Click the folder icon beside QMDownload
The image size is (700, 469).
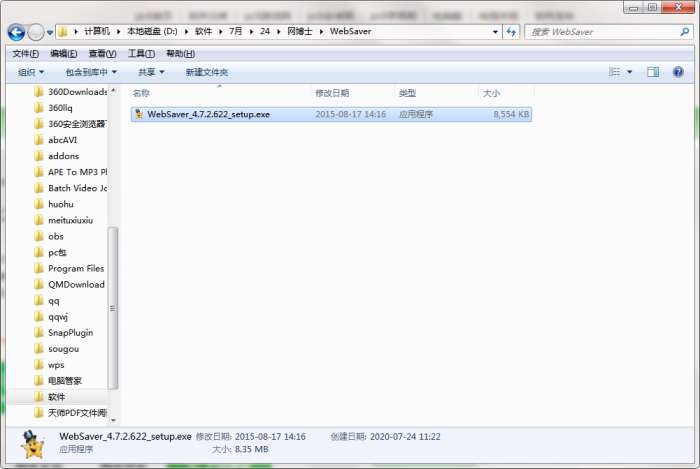pos(39,285)
